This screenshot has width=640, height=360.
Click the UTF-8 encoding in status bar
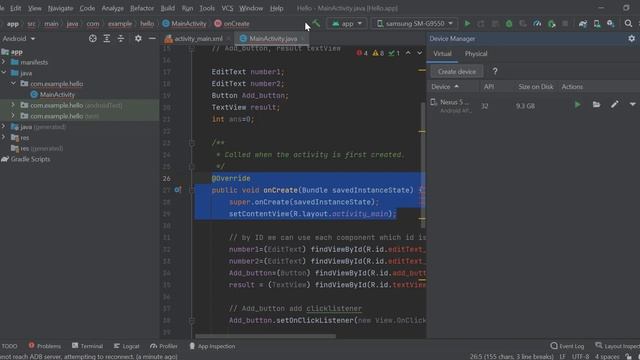coord(580,356)
